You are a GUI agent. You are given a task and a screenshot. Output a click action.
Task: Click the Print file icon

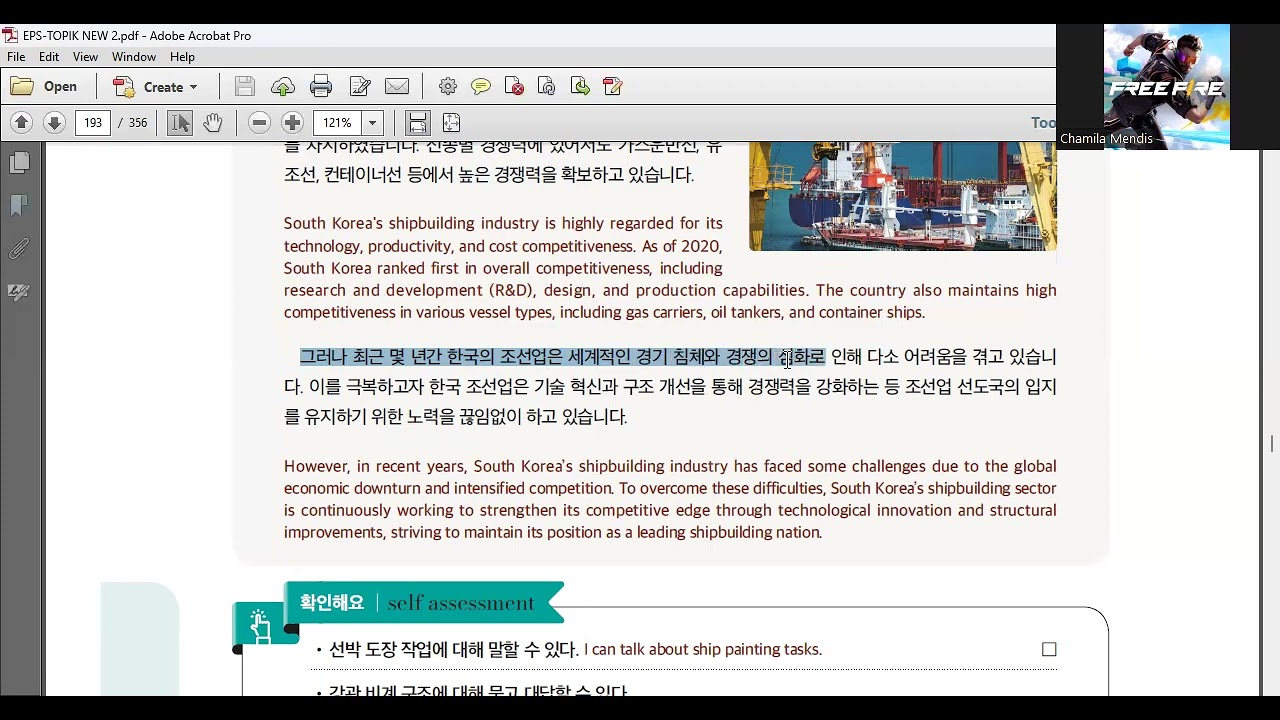[x=321, y=87]
